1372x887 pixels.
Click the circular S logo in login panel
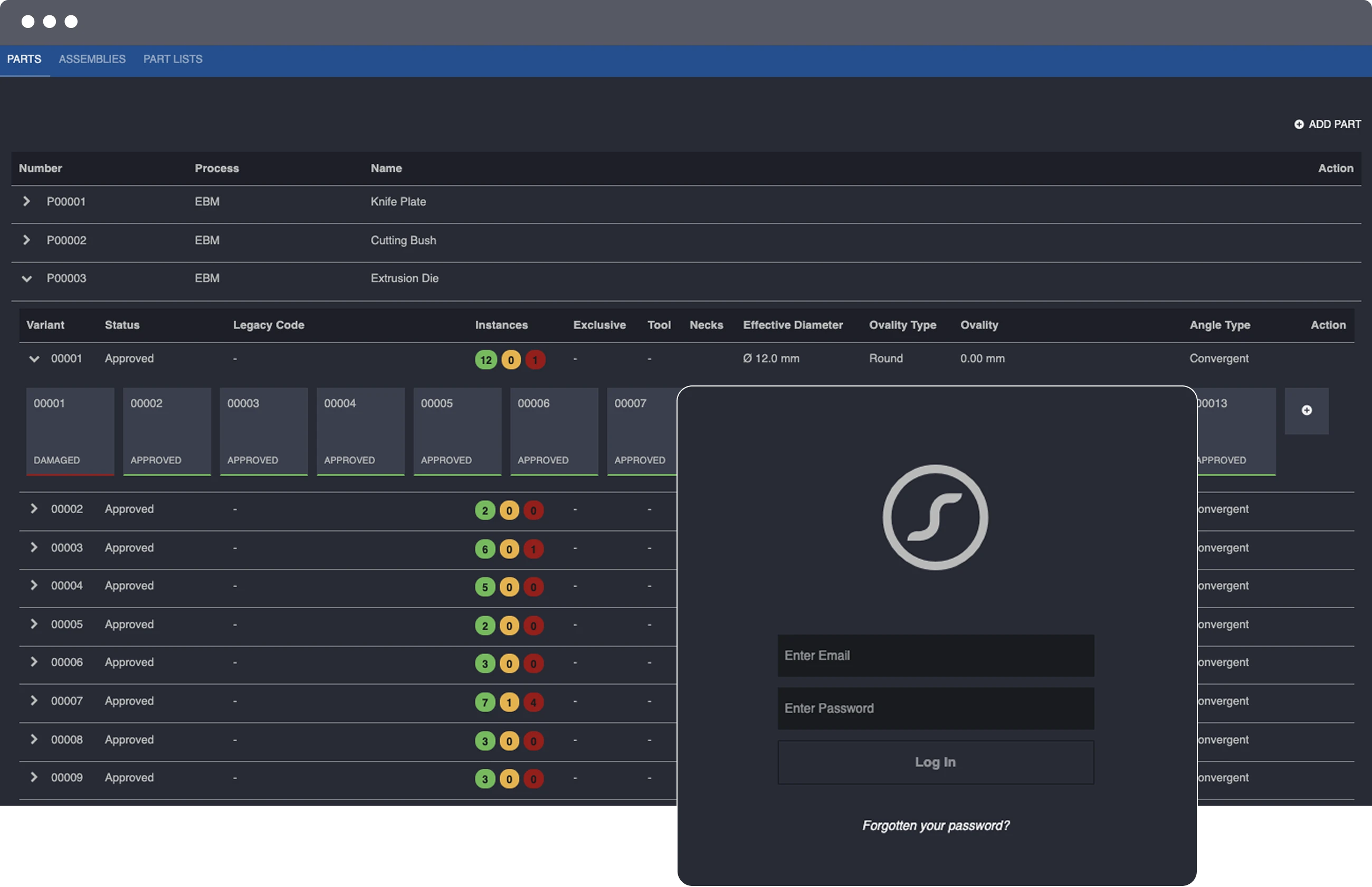click(x=935, y=517)
